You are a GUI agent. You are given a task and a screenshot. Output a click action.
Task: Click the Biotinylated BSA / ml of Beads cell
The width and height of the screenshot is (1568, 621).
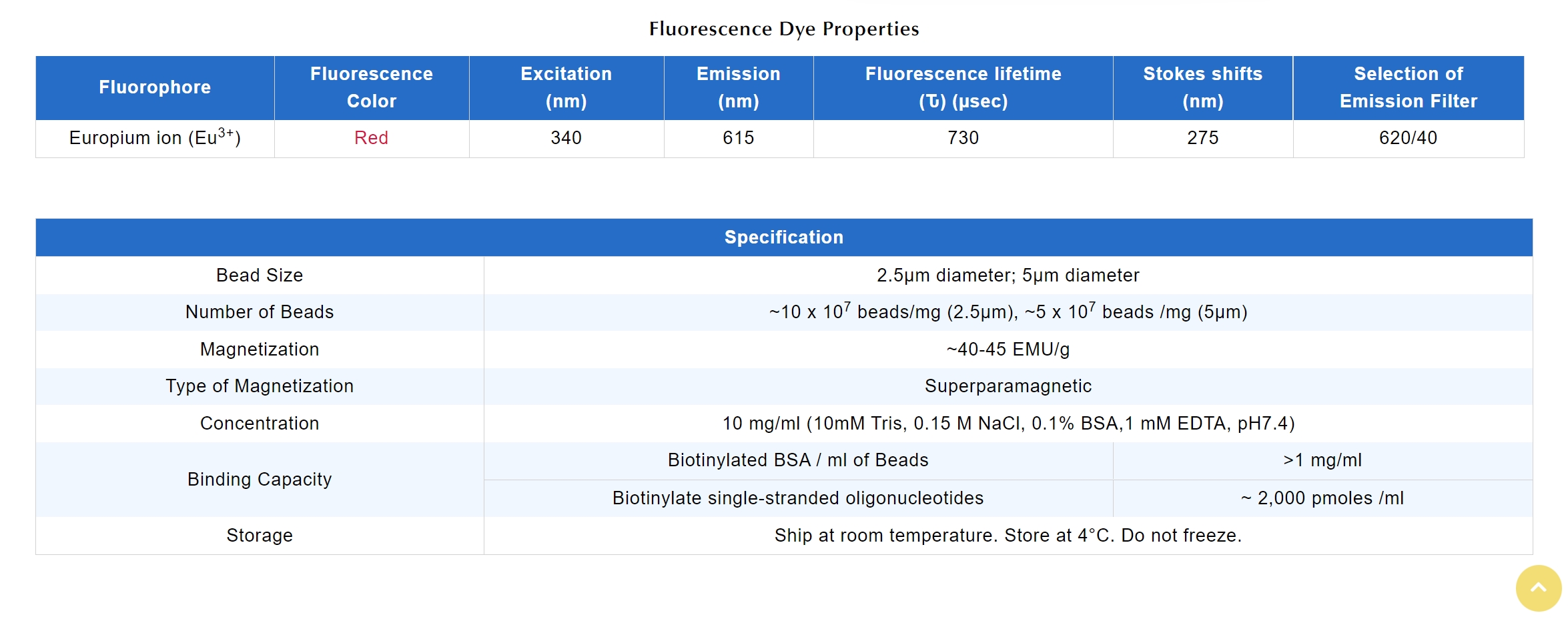tap(798, 460)
